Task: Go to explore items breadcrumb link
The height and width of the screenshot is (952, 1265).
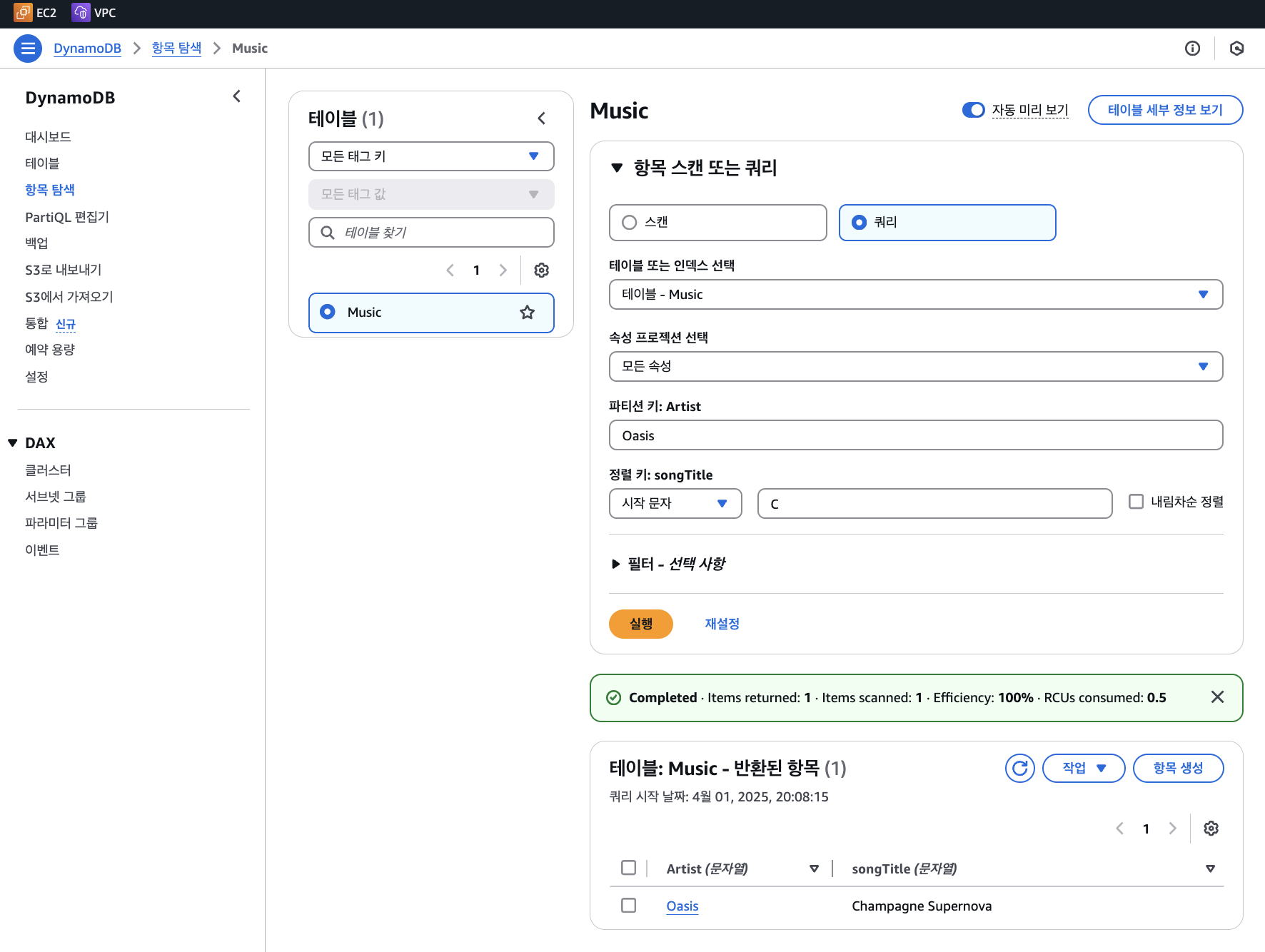Action: coord(176,49)
